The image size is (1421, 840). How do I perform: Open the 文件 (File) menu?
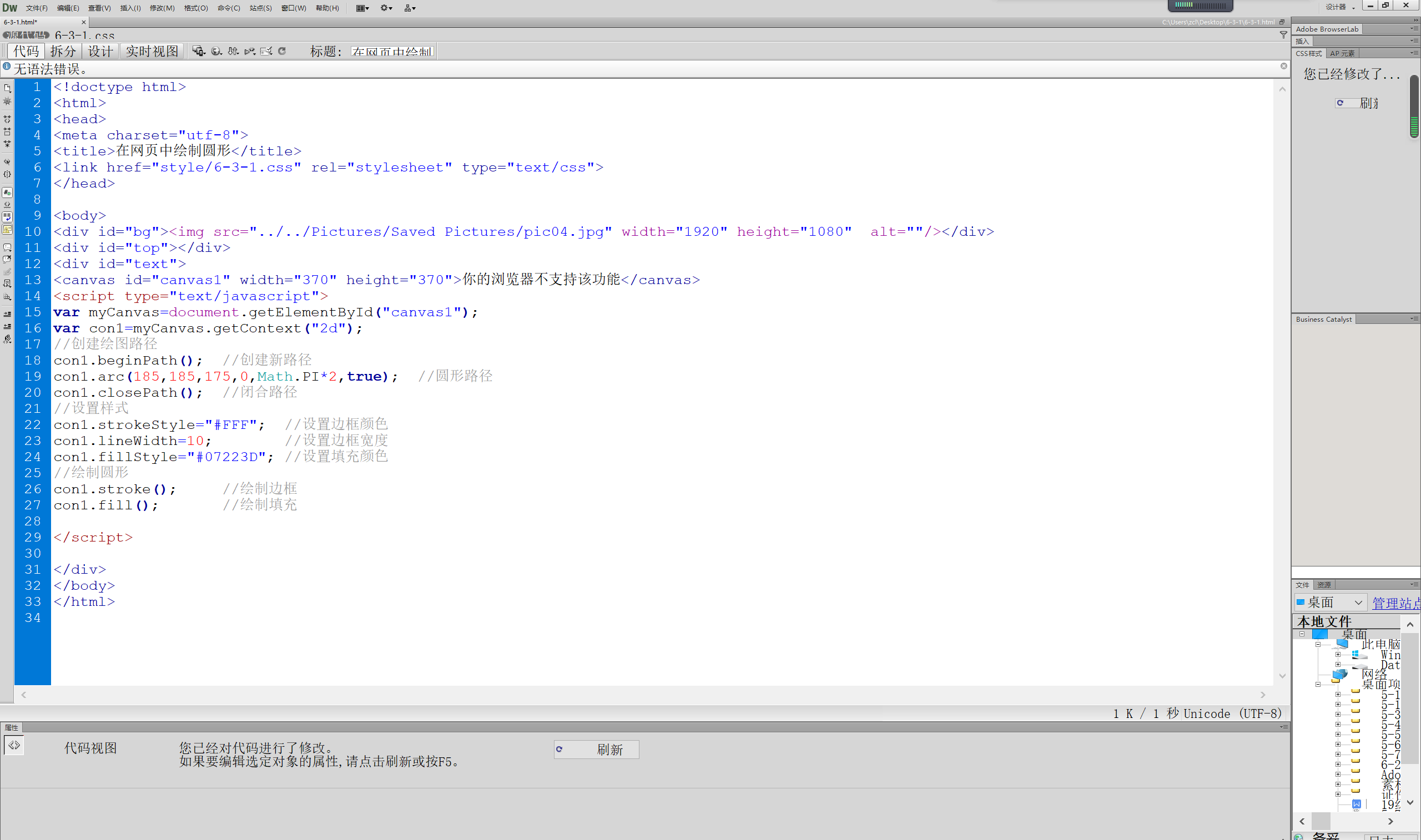click(x=35, y=8)
